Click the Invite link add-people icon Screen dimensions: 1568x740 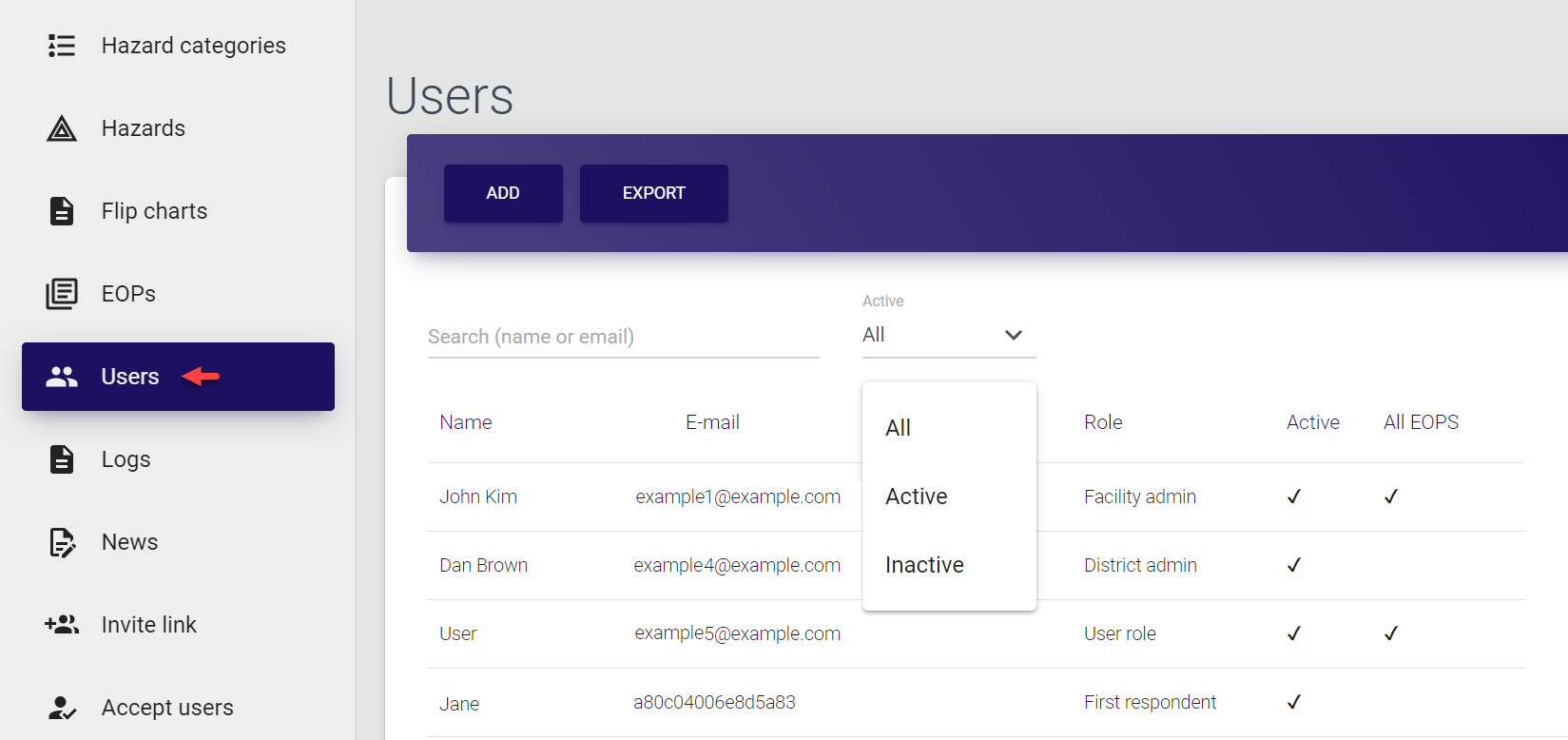pos(62,625)
